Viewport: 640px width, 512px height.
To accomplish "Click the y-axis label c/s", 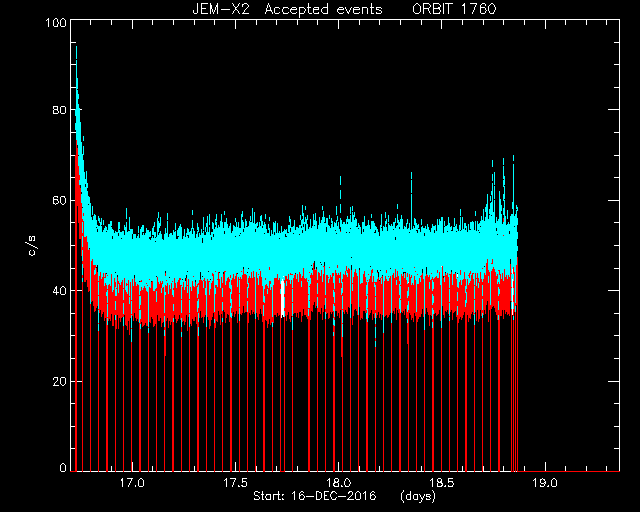I will [32, 245].
